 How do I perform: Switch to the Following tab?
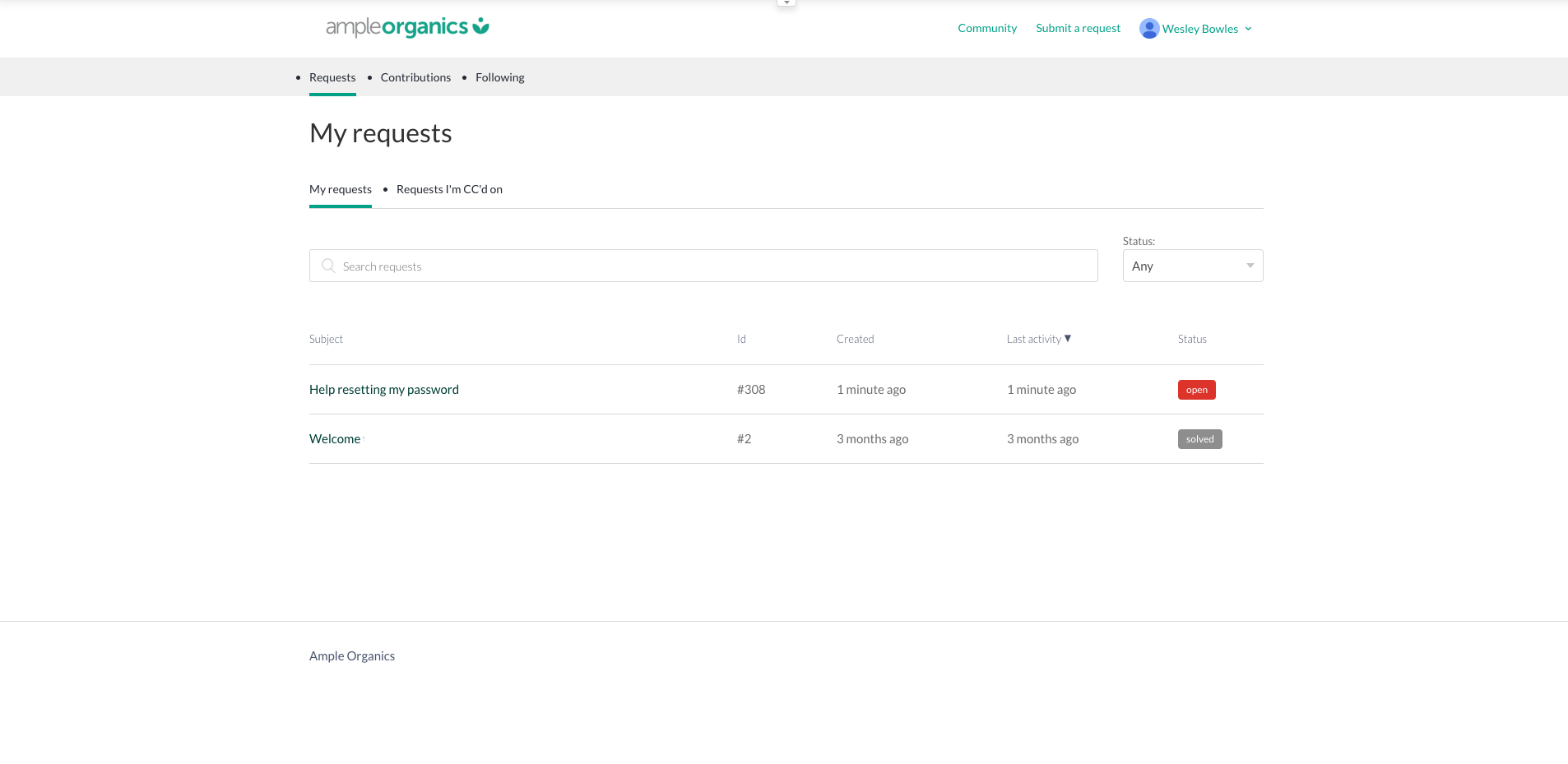click(x=499, y=77)
